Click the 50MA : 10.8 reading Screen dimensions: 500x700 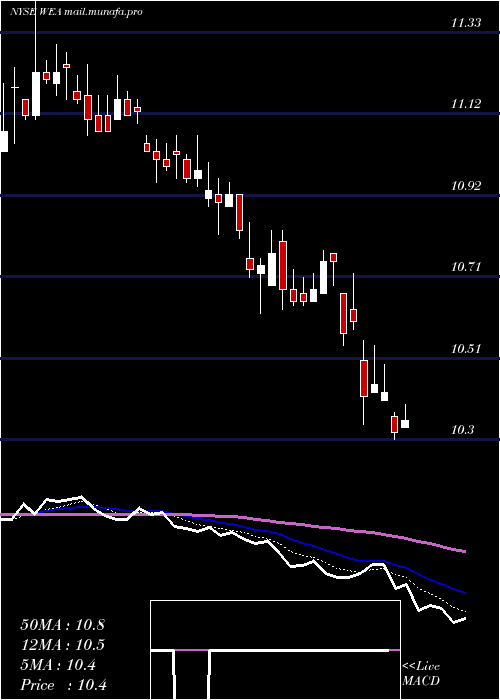62,625
